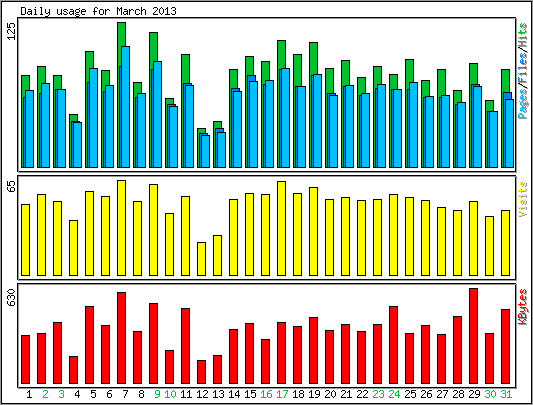Select green weekend day label 31

click(506, 394)
